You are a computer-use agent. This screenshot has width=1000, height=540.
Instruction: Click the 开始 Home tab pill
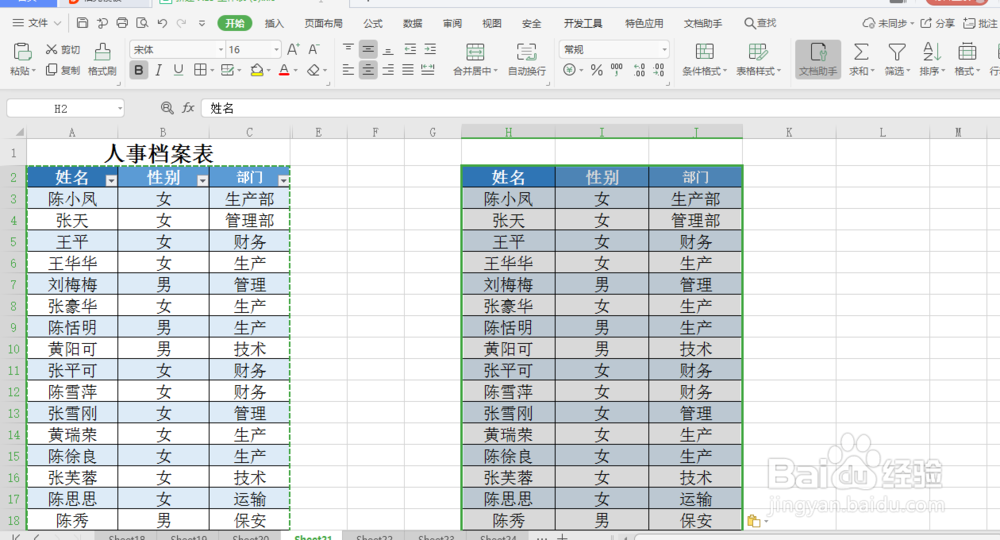tap(235, 24)
